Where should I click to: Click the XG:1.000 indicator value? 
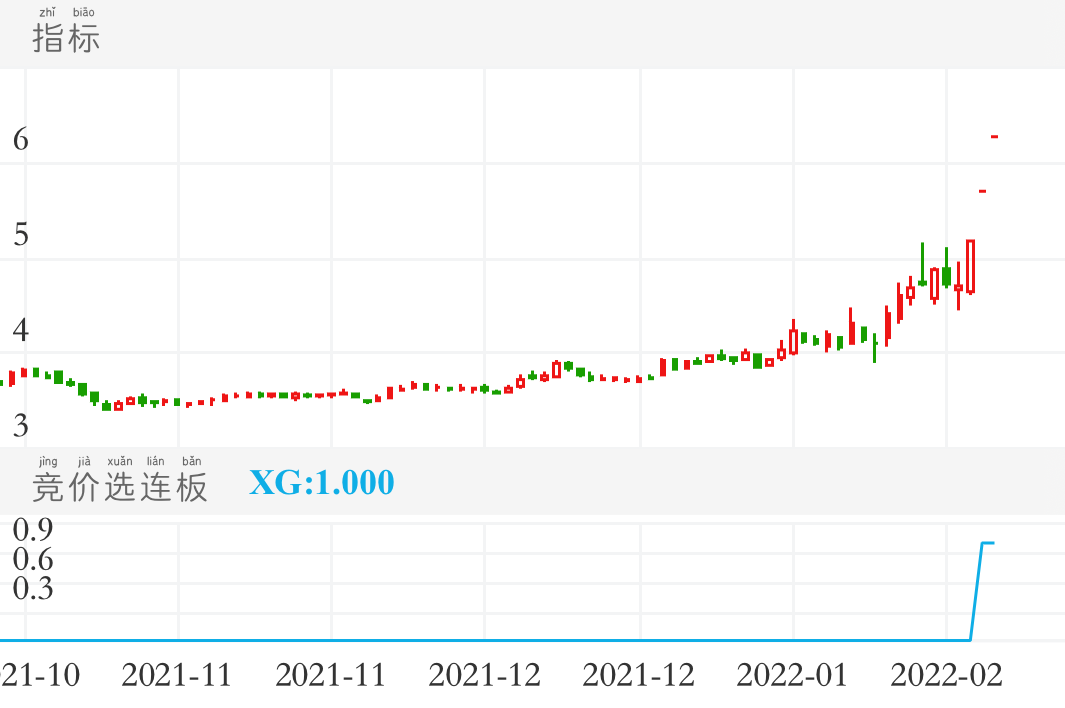click(x=321, y=483)
